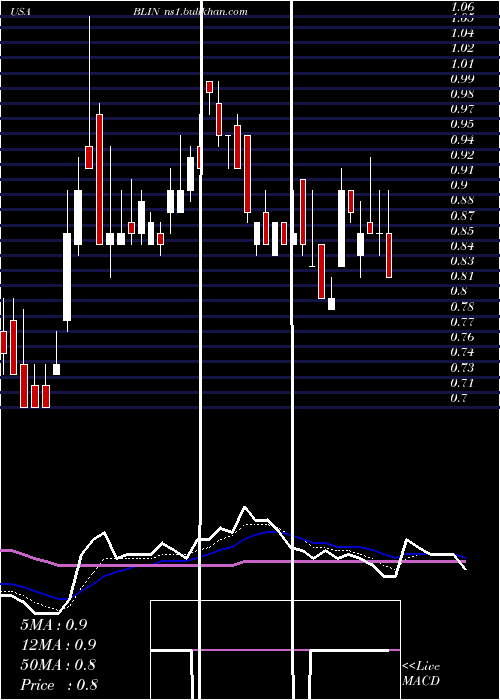Click the <<Live label
Image resolution: width=500 pixels, height=700 pixels.
[421, 667]
